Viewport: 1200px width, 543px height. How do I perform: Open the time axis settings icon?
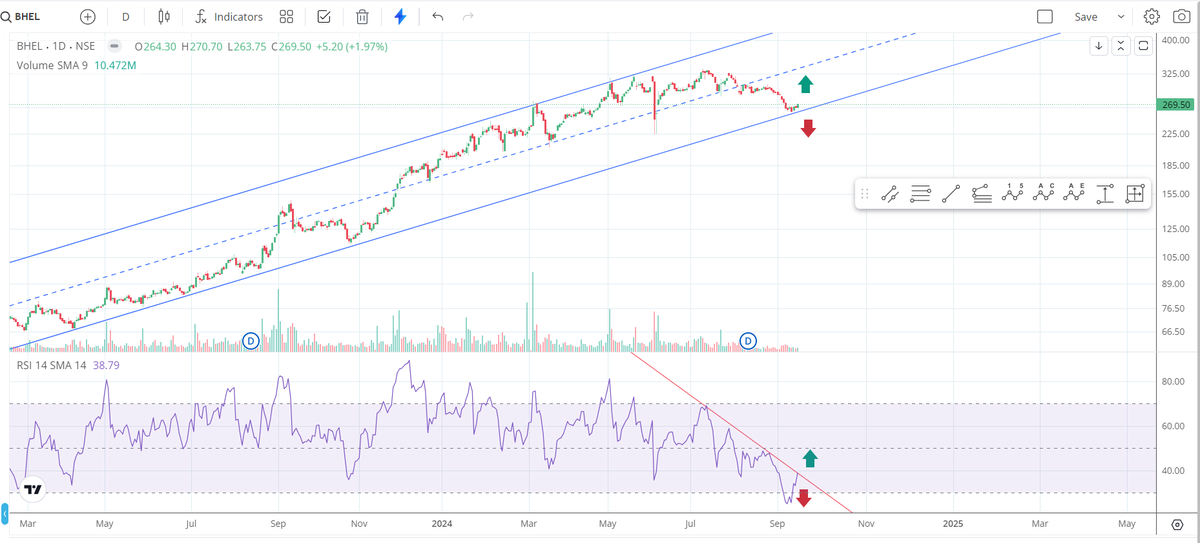tap(1176, 524)
